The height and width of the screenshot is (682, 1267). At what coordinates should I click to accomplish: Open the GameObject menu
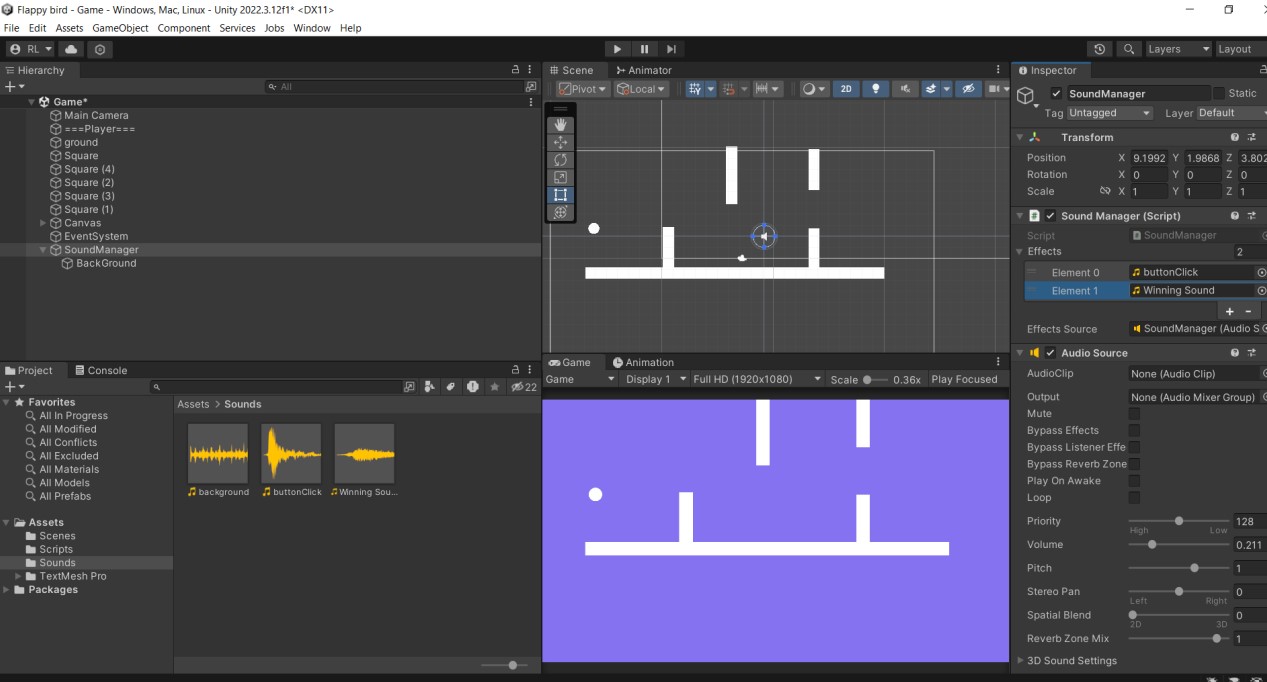tap(120, 28)
